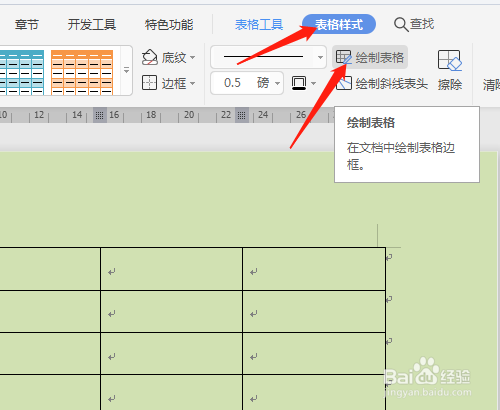This screenshot has height=410, width=500.
Task: Open the 章节 ribbon tab
Action: click(27, 24)
